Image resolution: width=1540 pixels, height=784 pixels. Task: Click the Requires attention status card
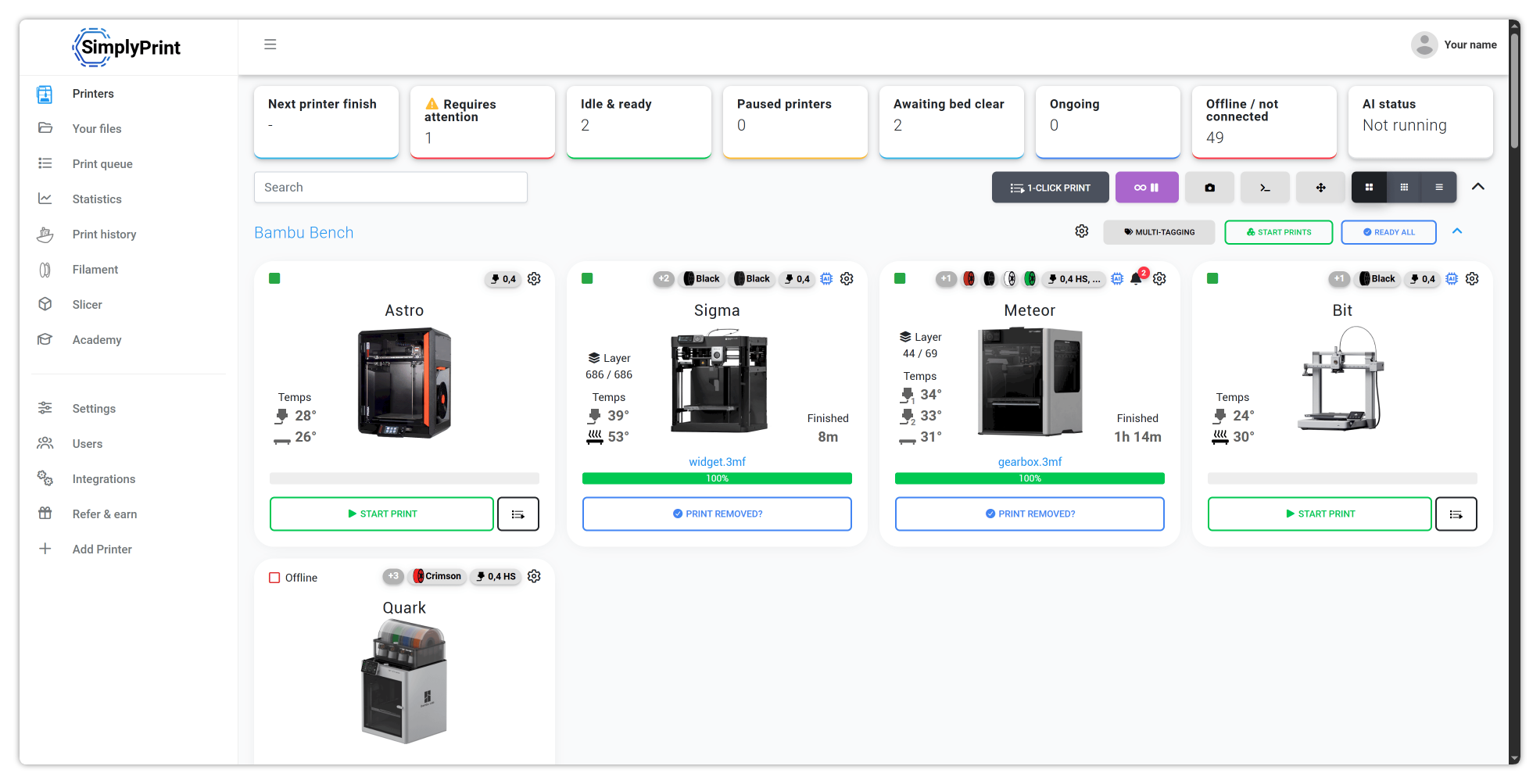(x=482, y=122)
